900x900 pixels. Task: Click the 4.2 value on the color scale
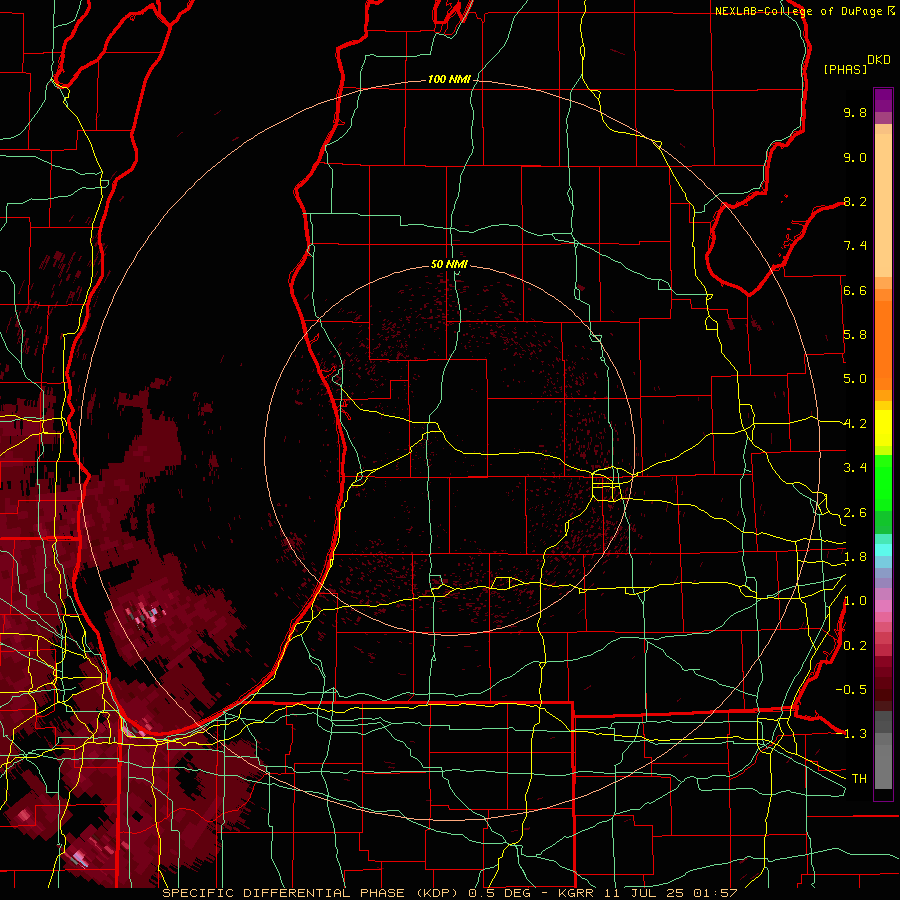pos(855,424)
